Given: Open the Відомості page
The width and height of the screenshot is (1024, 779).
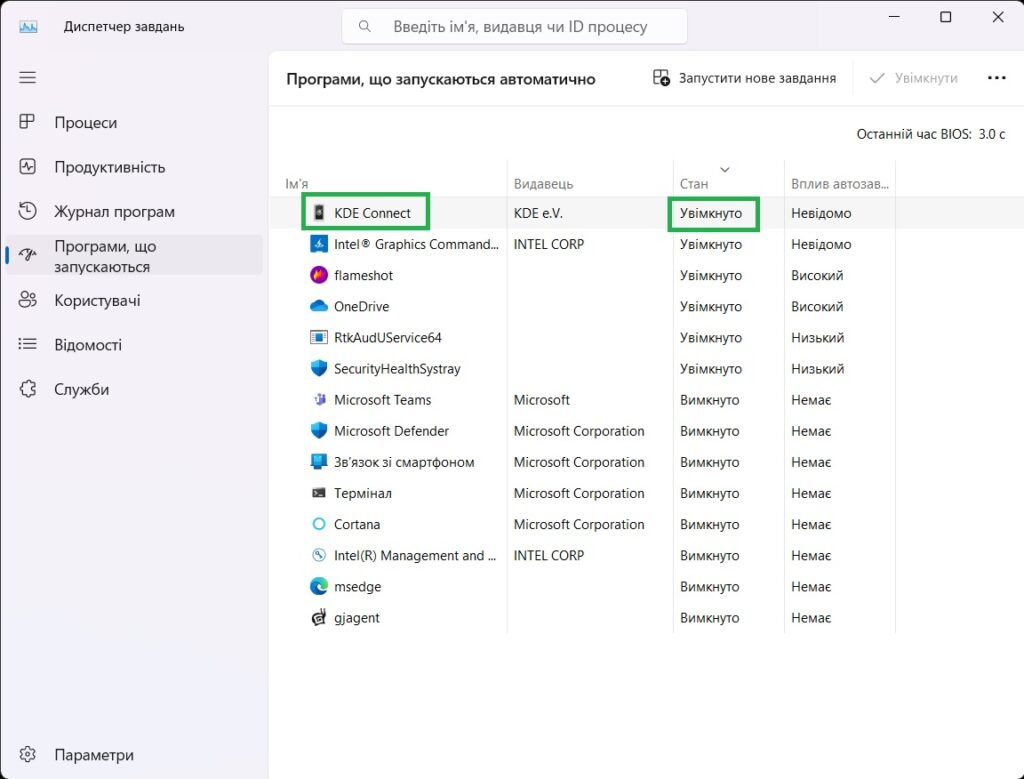Looking at the screenshot, I should pyautogui.click(x=133, y=345).
